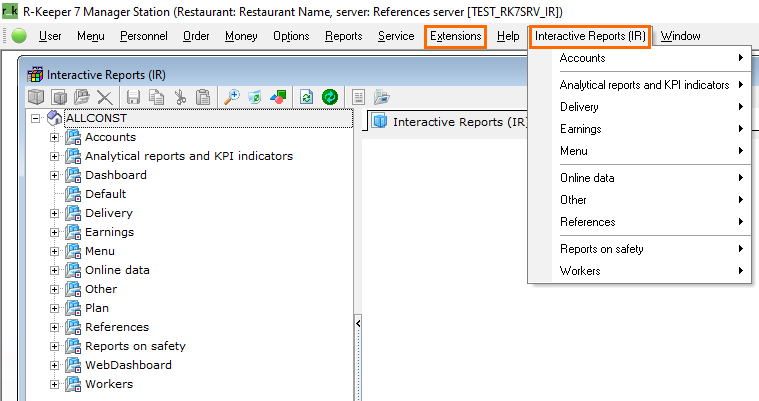Click the green status circle icon
Screen dimensions: 759x401
[x=19, y=36]
